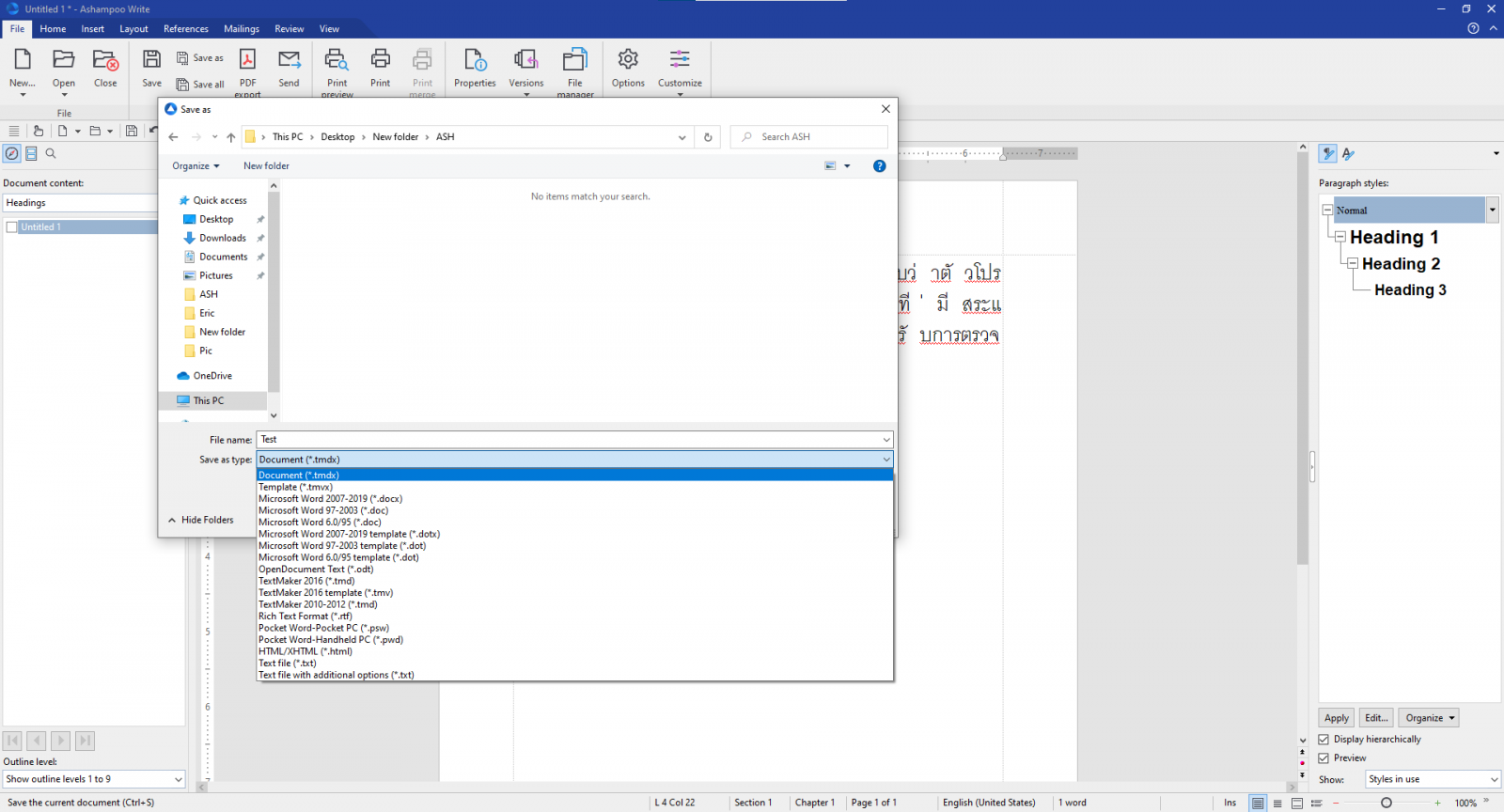Expand the Show outline levels dropdown
The image size is (1504, 812).
tap(178, 779)
